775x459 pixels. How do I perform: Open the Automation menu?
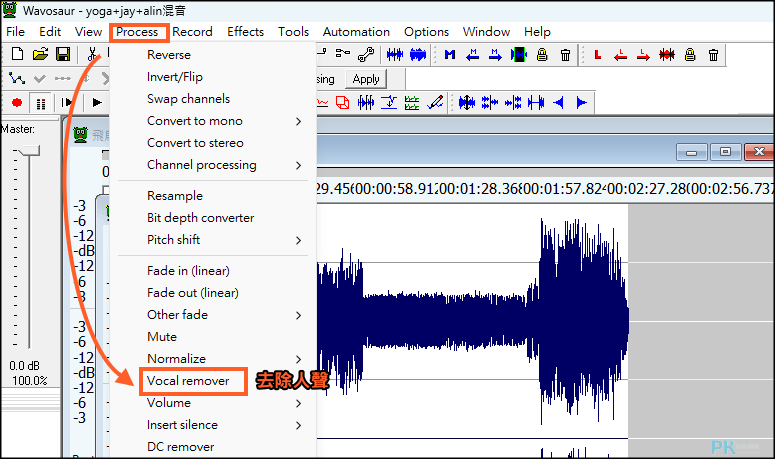356,32
